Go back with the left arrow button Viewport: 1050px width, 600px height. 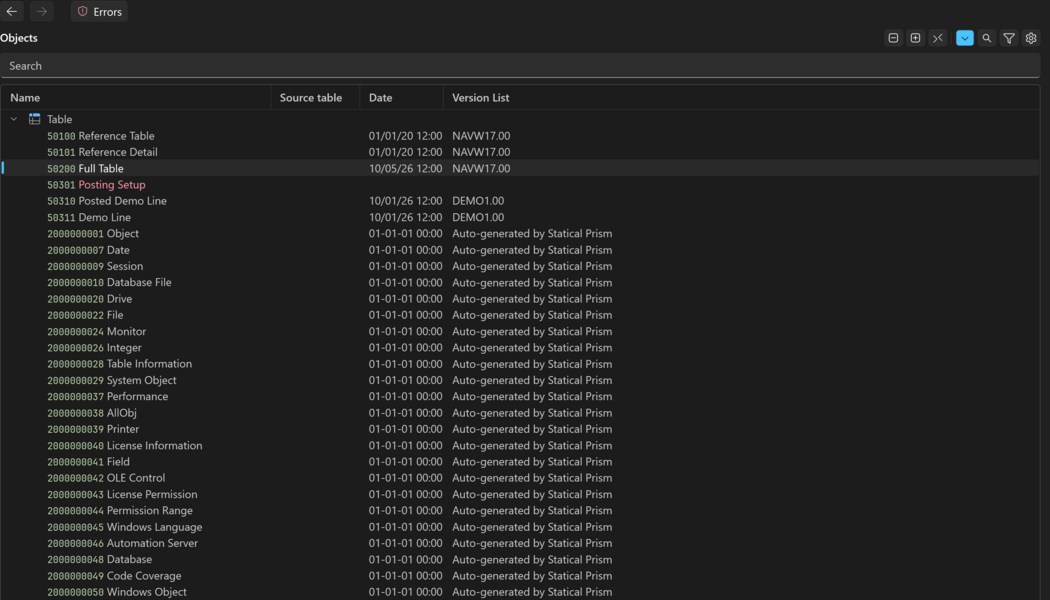pyautogui.click(x=12, y=11)
